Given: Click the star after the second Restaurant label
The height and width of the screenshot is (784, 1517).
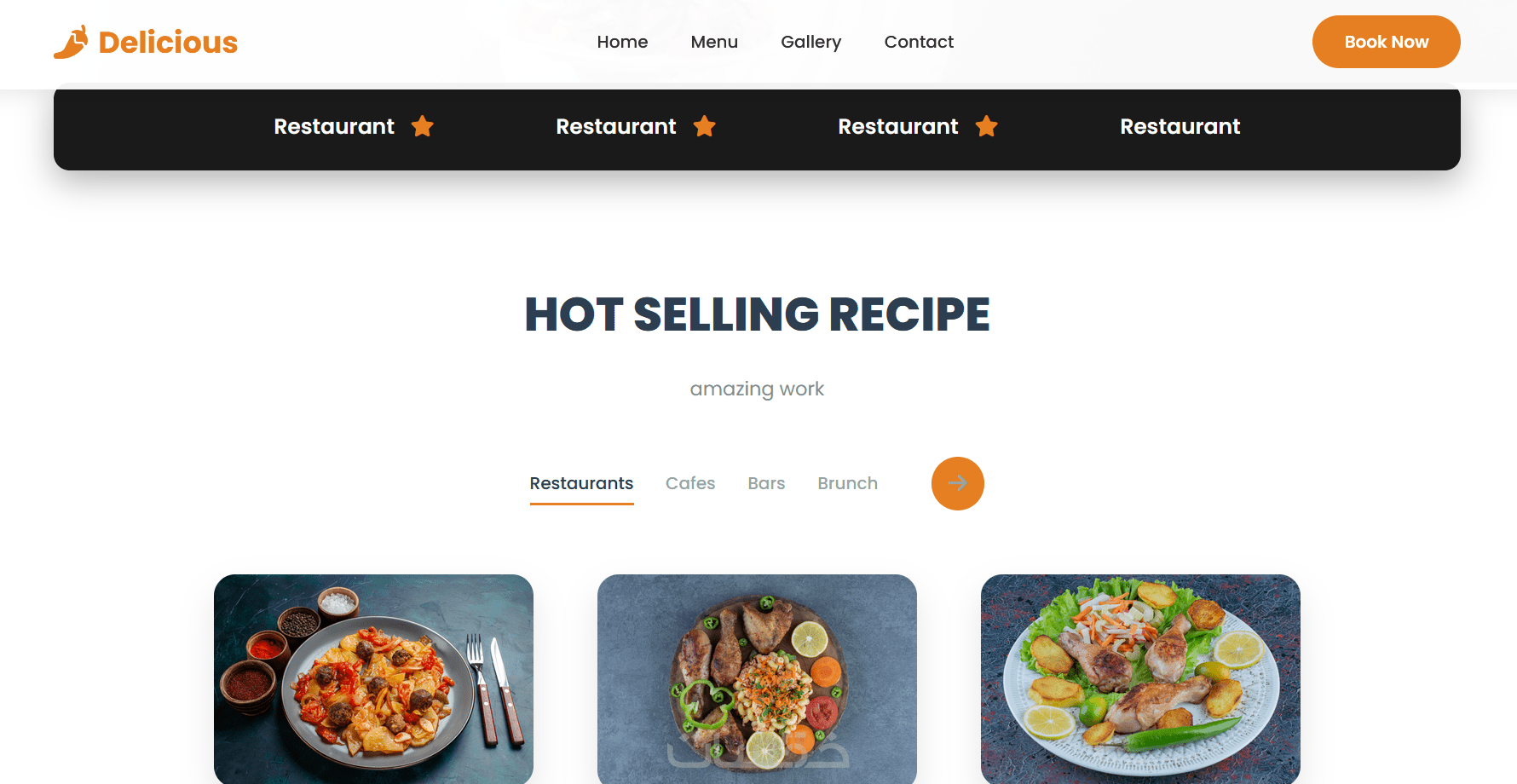Looking at the screenshot, I should click(x=705, y=126).
